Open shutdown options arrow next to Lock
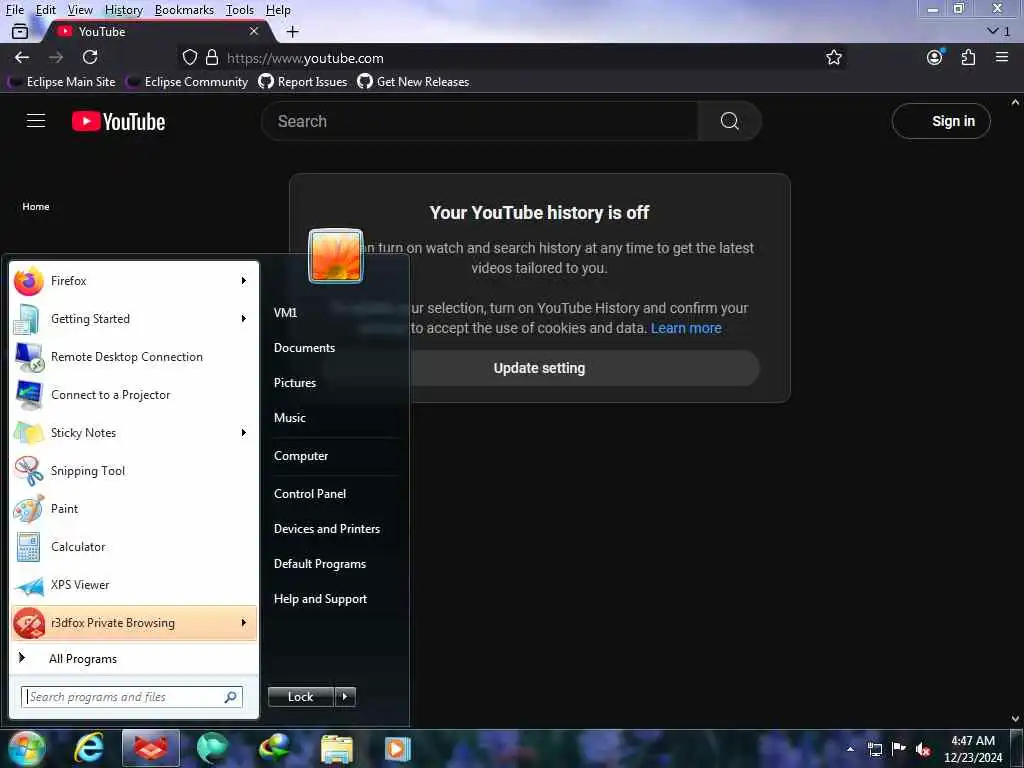The height and width of the screenshot is (768, 1024). (x=345, y=696)
